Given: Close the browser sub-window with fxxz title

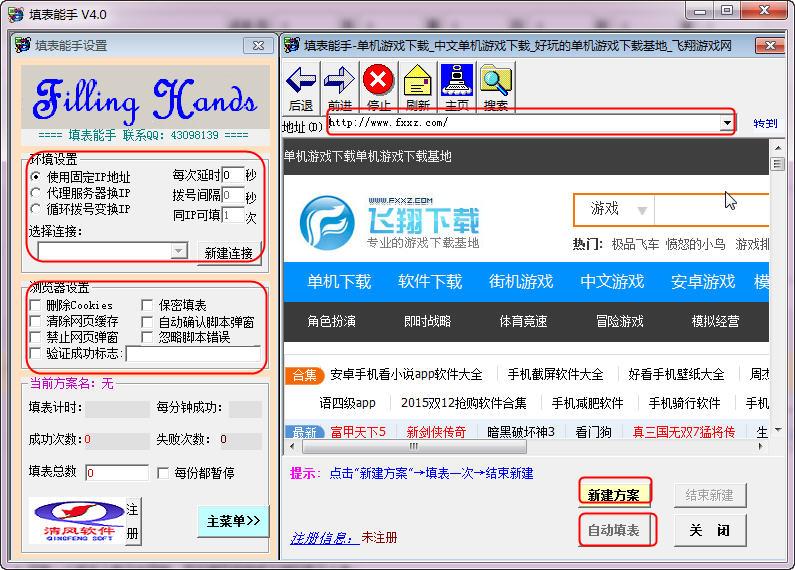Looking at the screenshot, I should point(770,46).
